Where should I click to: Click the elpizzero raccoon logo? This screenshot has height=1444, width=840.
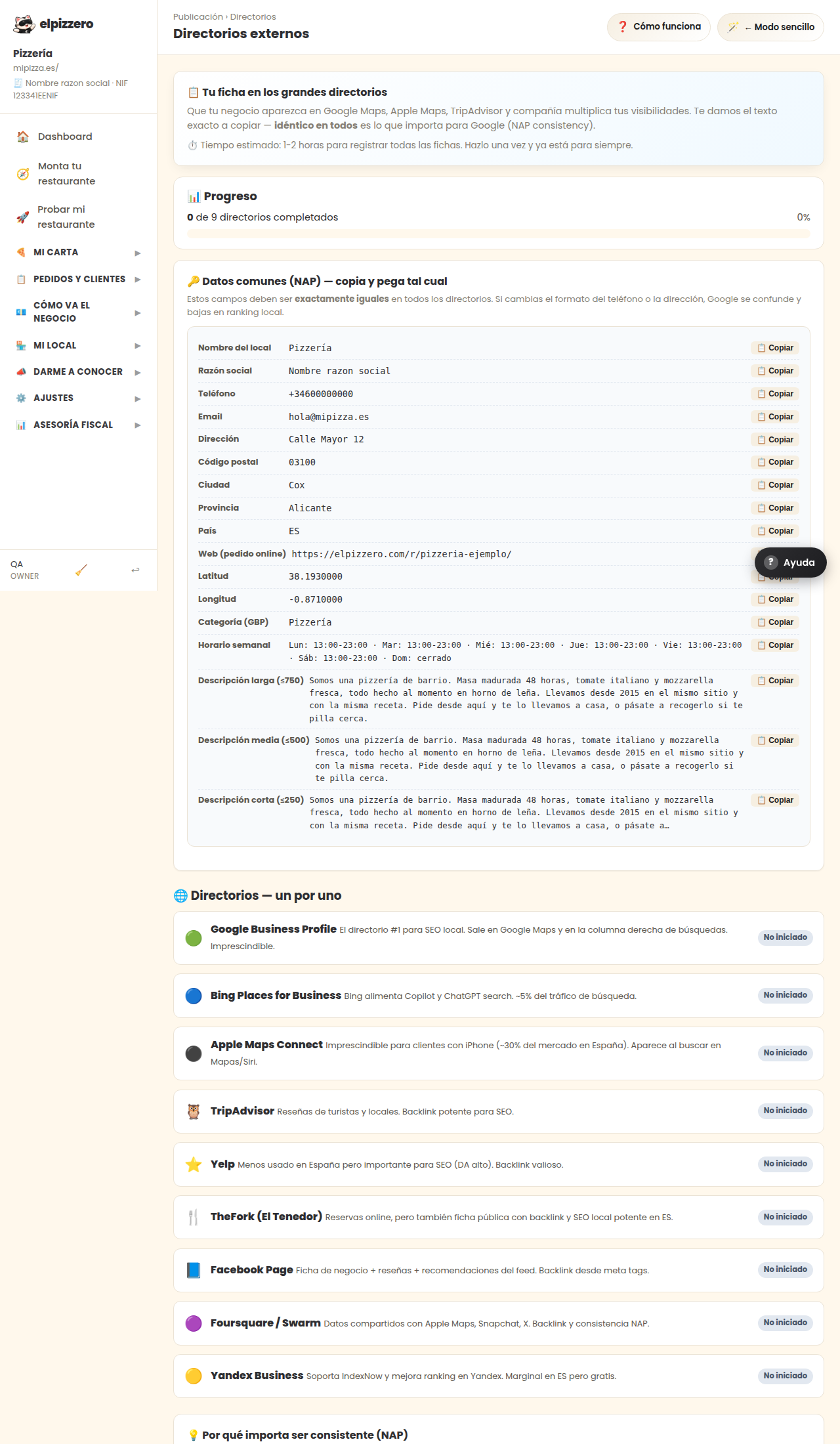[x=24, y=24]
